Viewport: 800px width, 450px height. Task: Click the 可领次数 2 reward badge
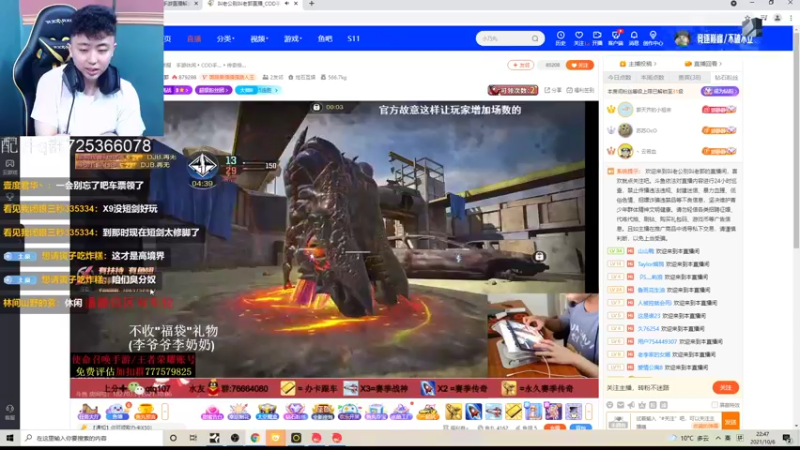[513, 90]
